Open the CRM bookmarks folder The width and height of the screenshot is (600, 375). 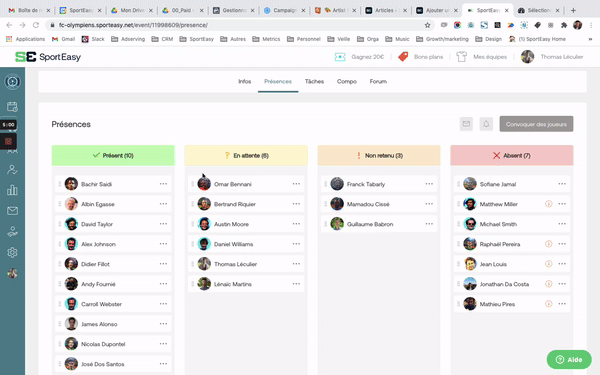tap(162, 39)
